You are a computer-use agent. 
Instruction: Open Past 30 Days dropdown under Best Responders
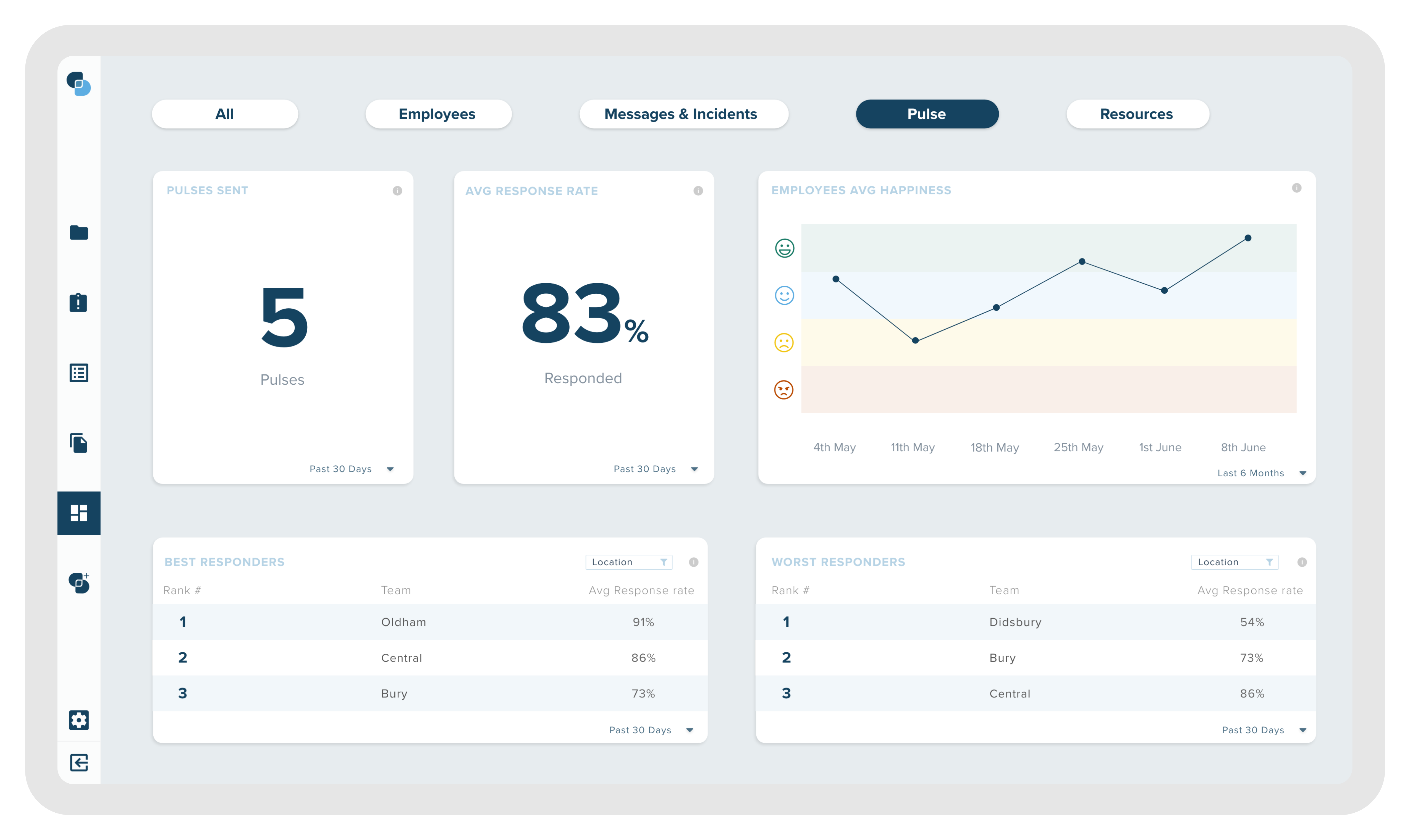coord(651,730)
